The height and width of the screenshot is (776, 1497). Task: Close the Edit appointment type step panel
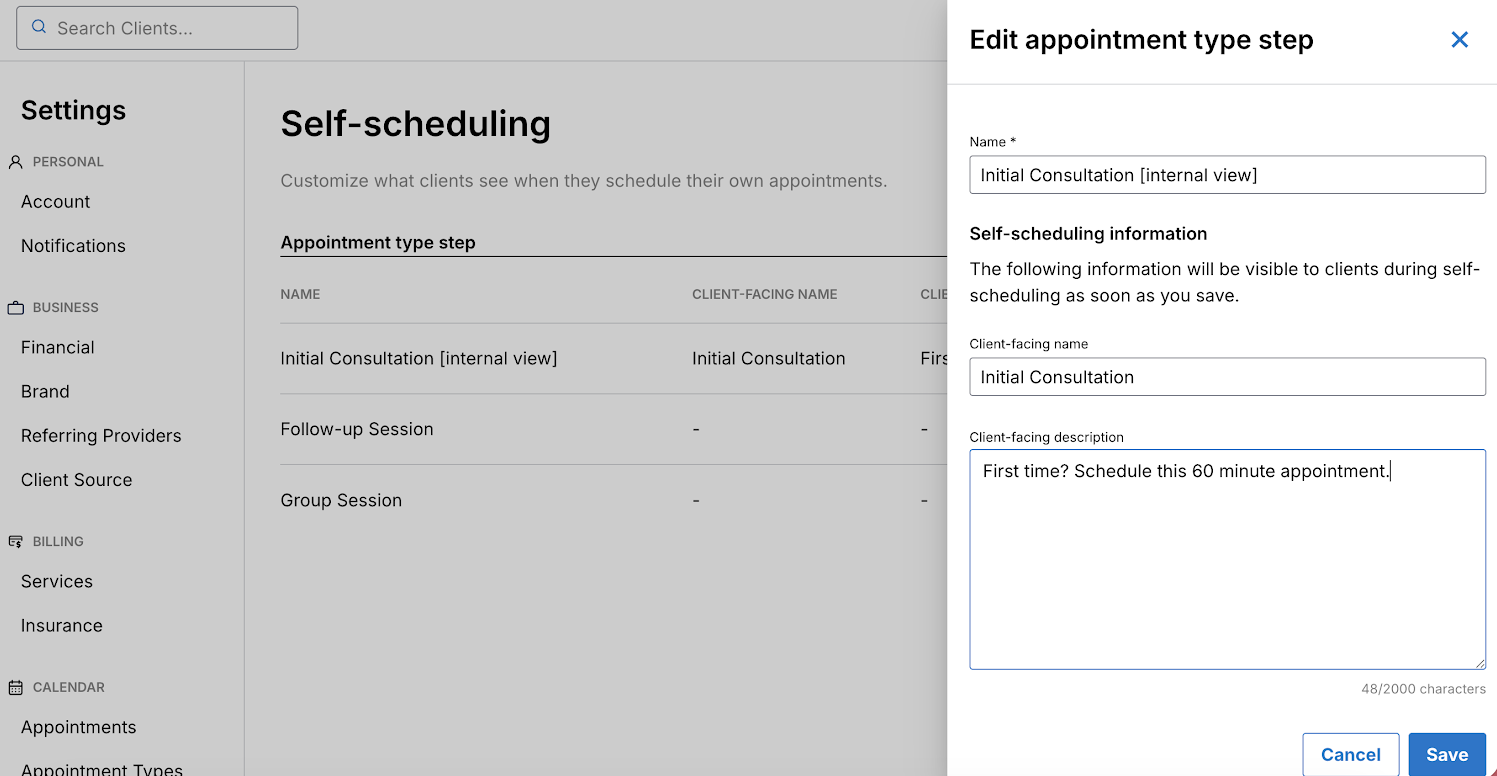click(1459, 40)
